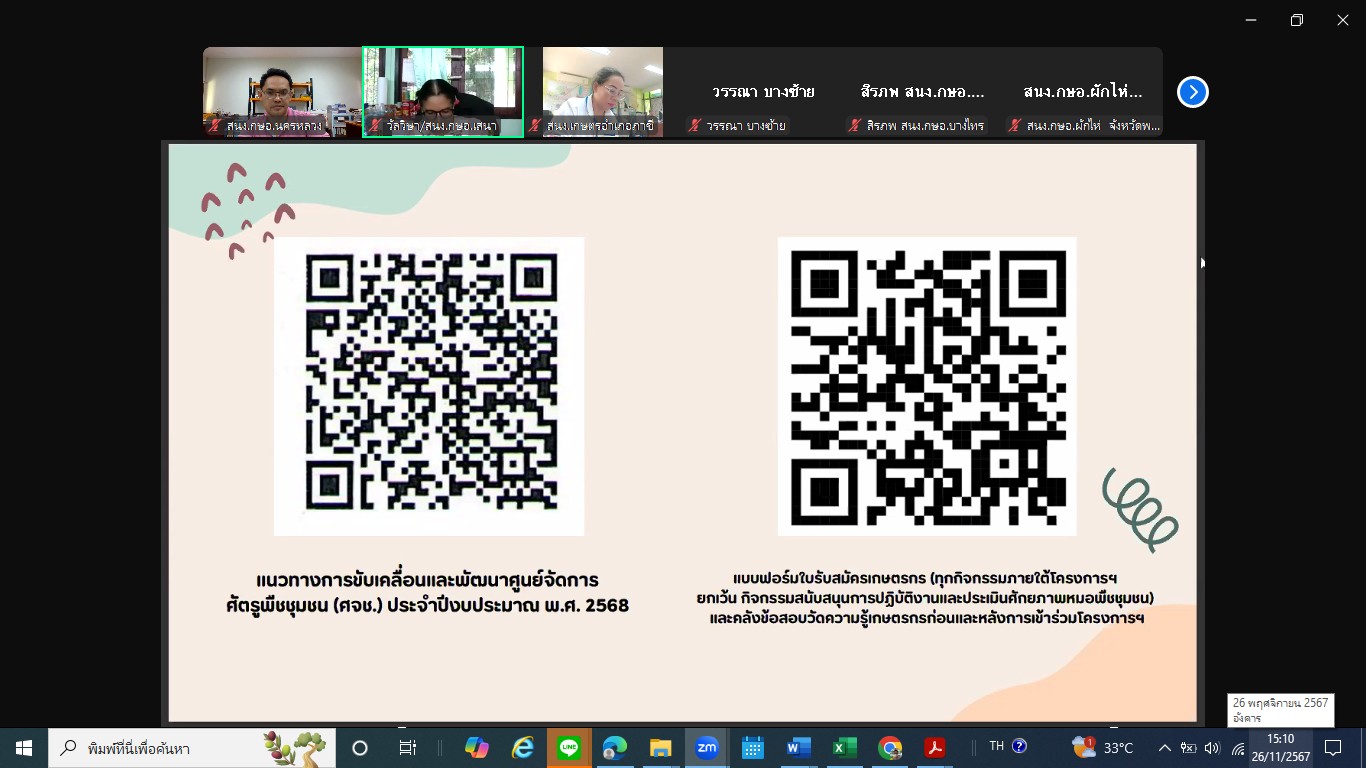The width and height of the screenshot is (1366, 768).
Task: Click the left QR code image
Action: (x=429, y=386)
